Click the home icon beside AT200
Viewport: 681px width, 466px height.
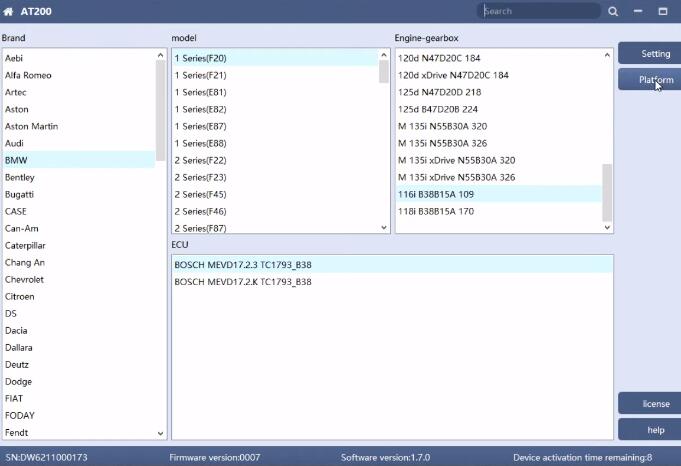(x=8, y=12)
